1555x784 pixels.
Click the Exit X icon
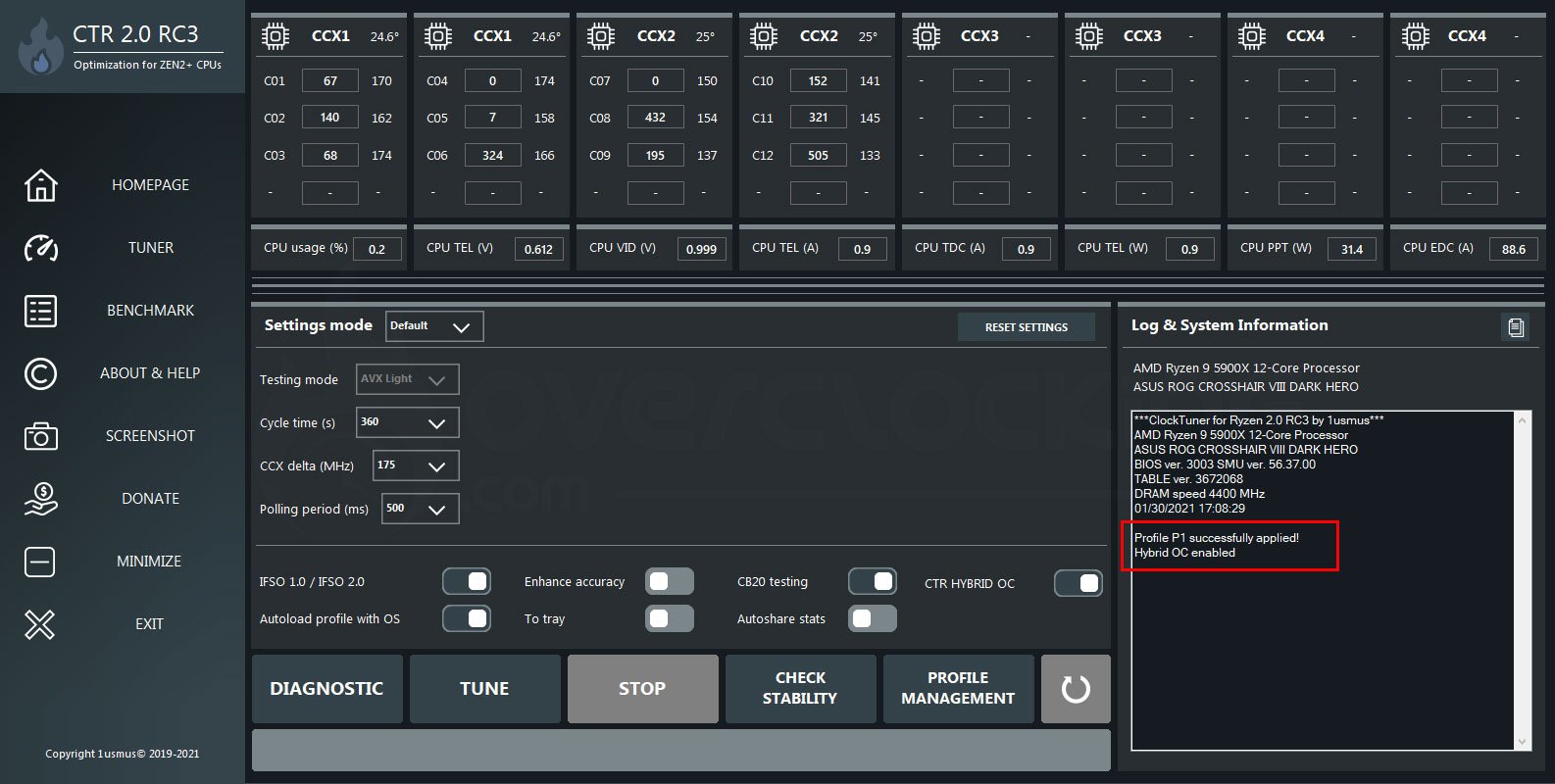click(x=40, y=624)
